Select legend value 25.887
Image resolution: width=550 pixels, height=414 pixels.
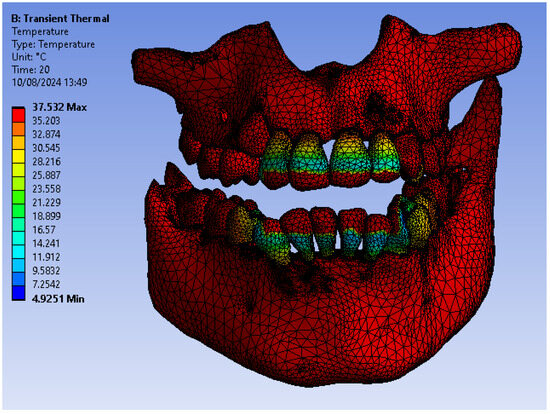[46, 175]
